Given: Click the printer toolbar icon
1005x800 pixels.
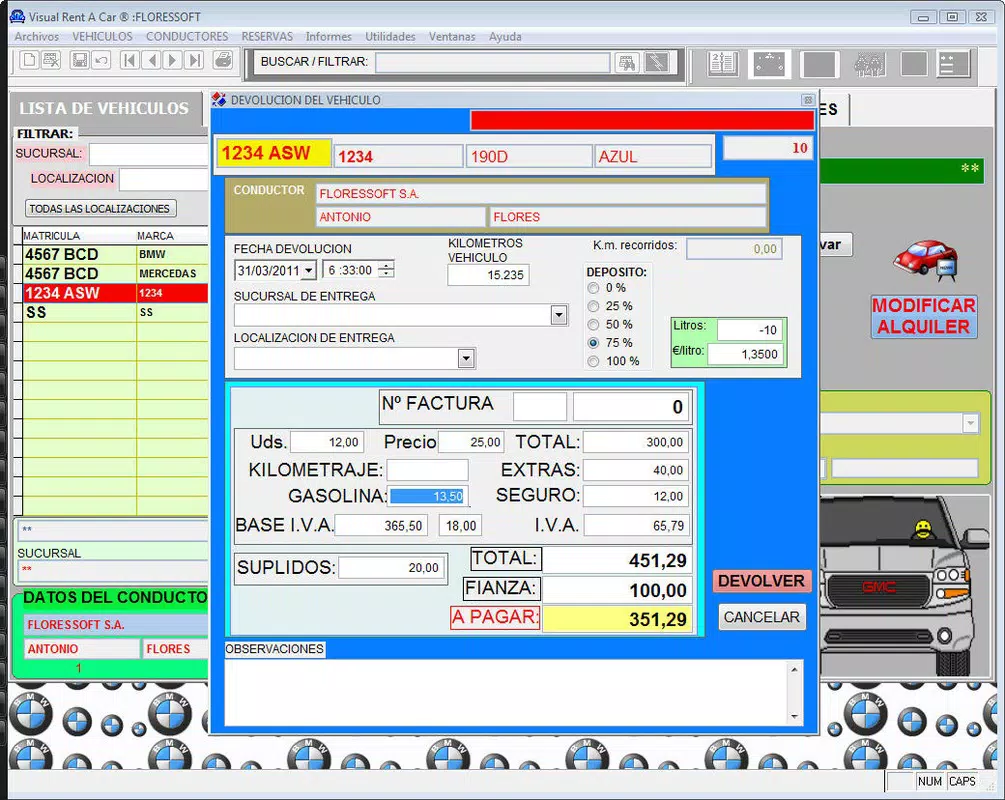Looking at the screenshot, I should point(223,61).
